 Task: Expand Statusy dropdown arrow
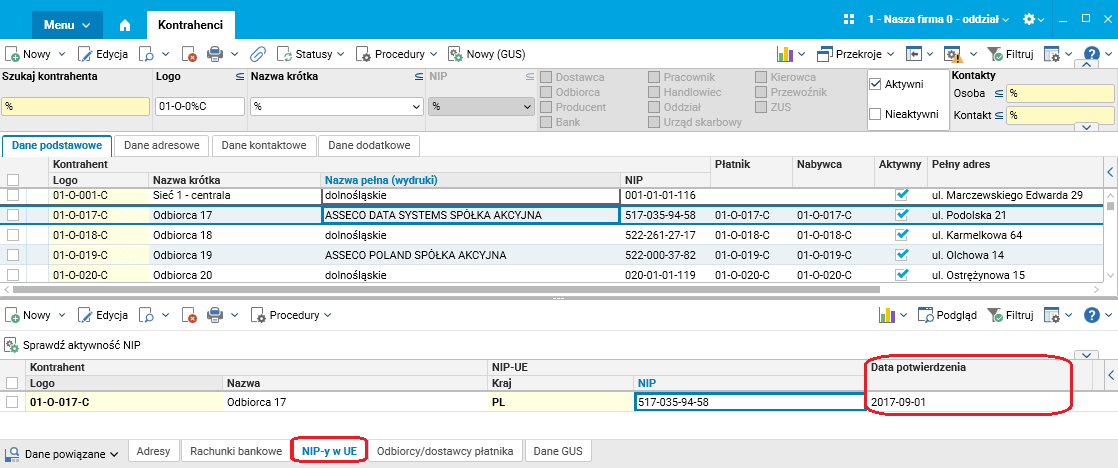(340, 54)
